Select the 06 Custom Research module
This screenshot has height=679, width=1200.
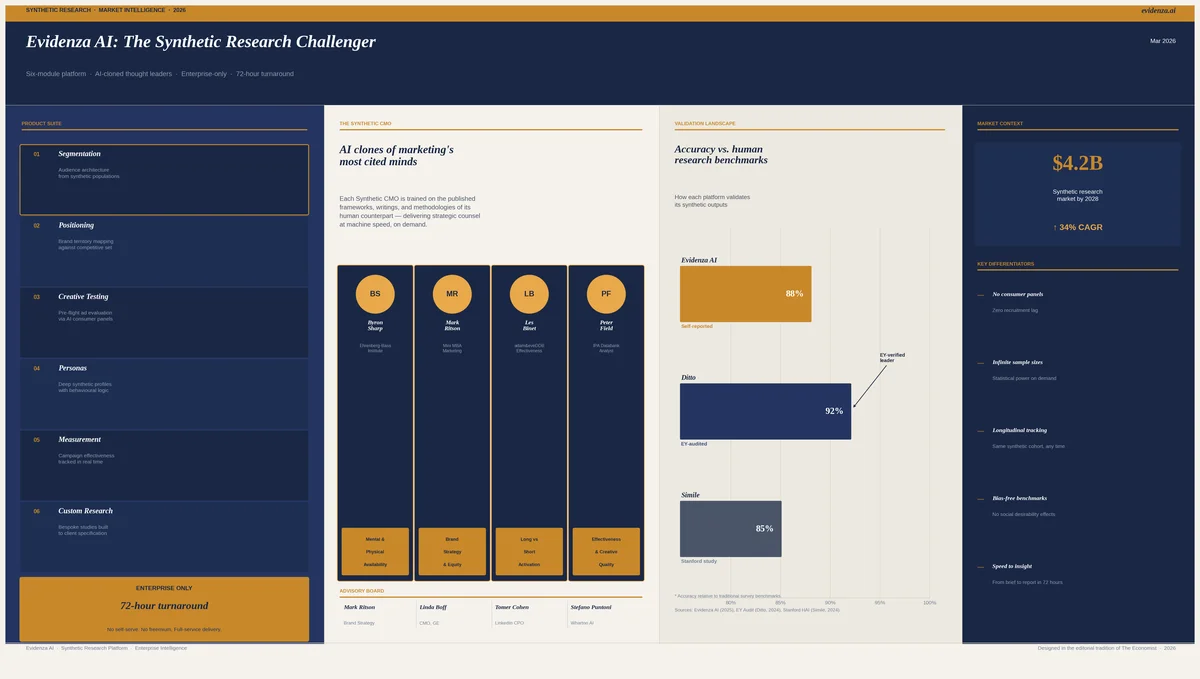[x=164, y=537]
